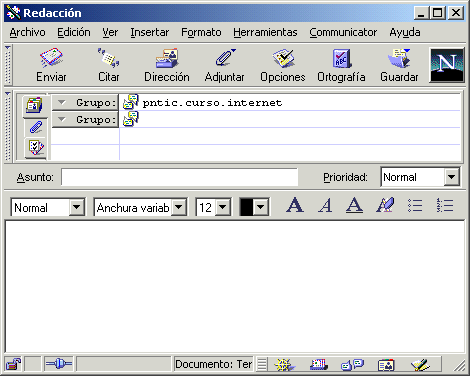Open the Communicator menu

click(x=343, y=32)
